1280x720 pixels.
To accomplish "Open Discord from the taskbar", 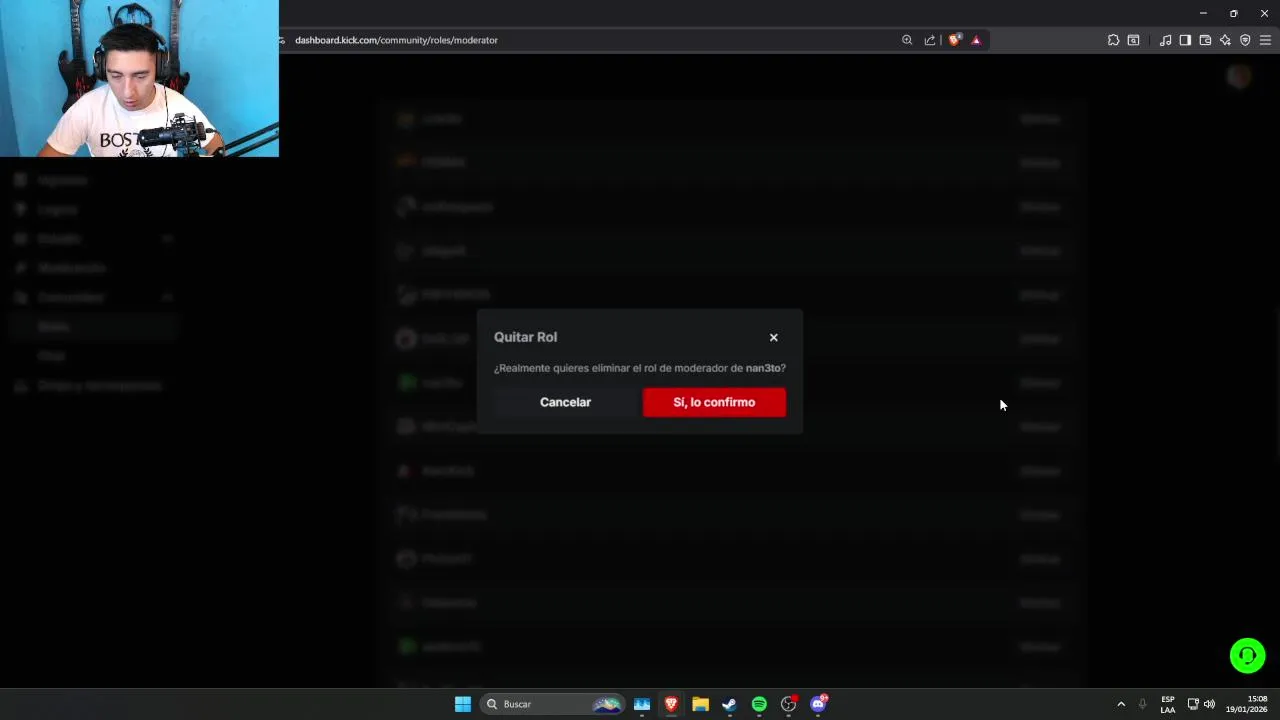I will [x=819, y=704].
